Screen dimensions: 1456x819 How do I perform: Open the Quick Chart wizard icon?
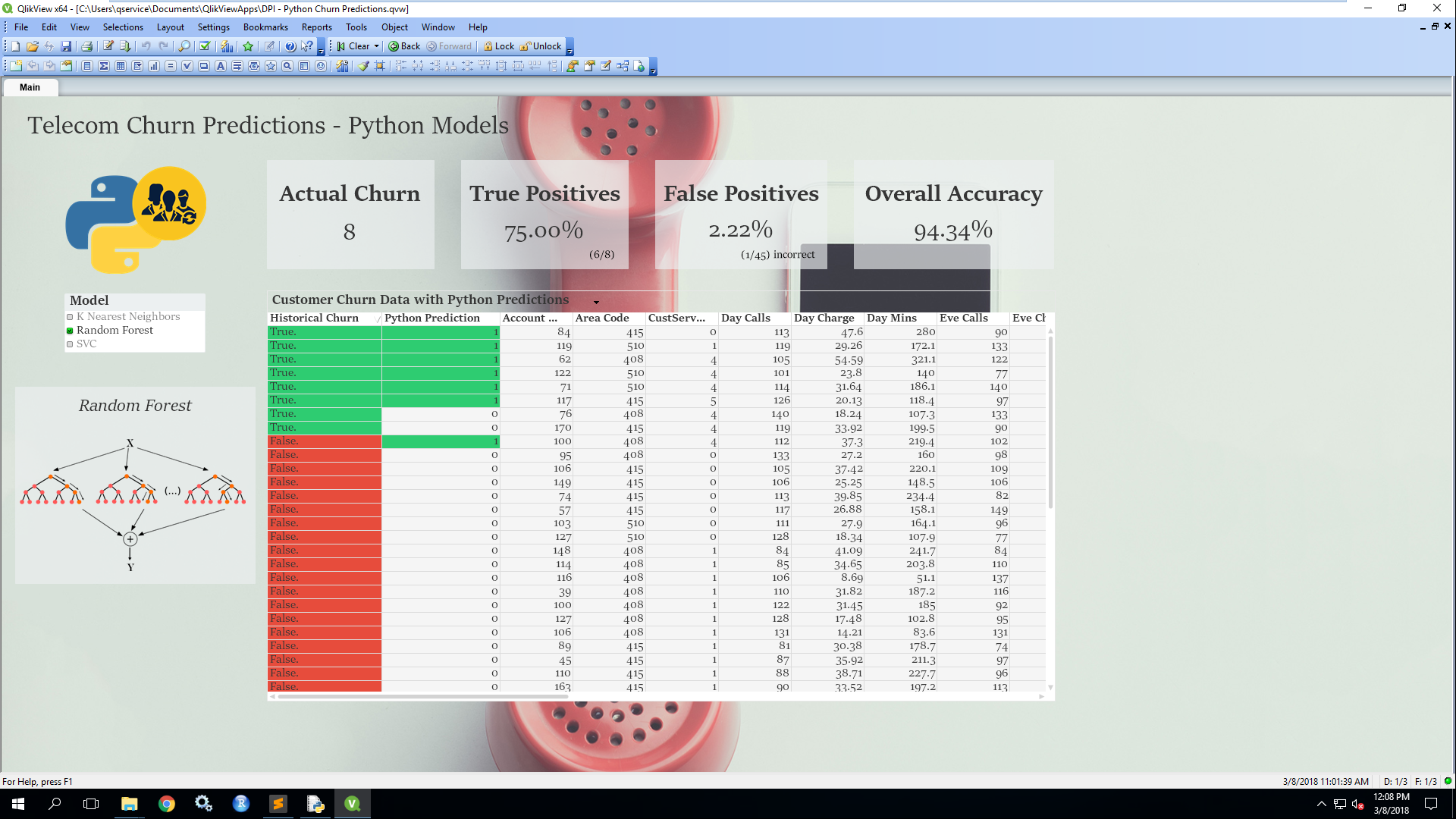(227, 46)
